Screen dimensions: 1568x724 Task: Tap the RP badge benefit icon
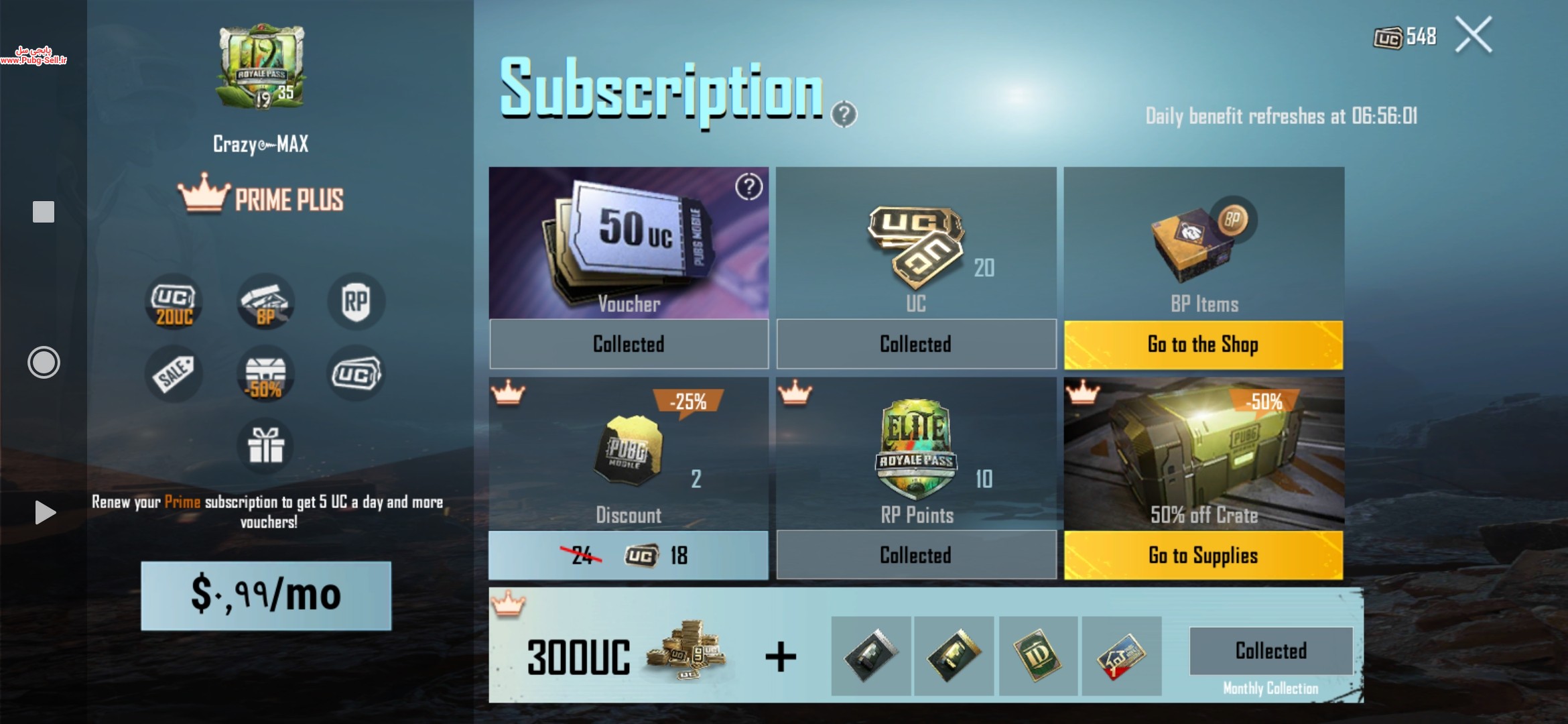click(x=356, y=302)
